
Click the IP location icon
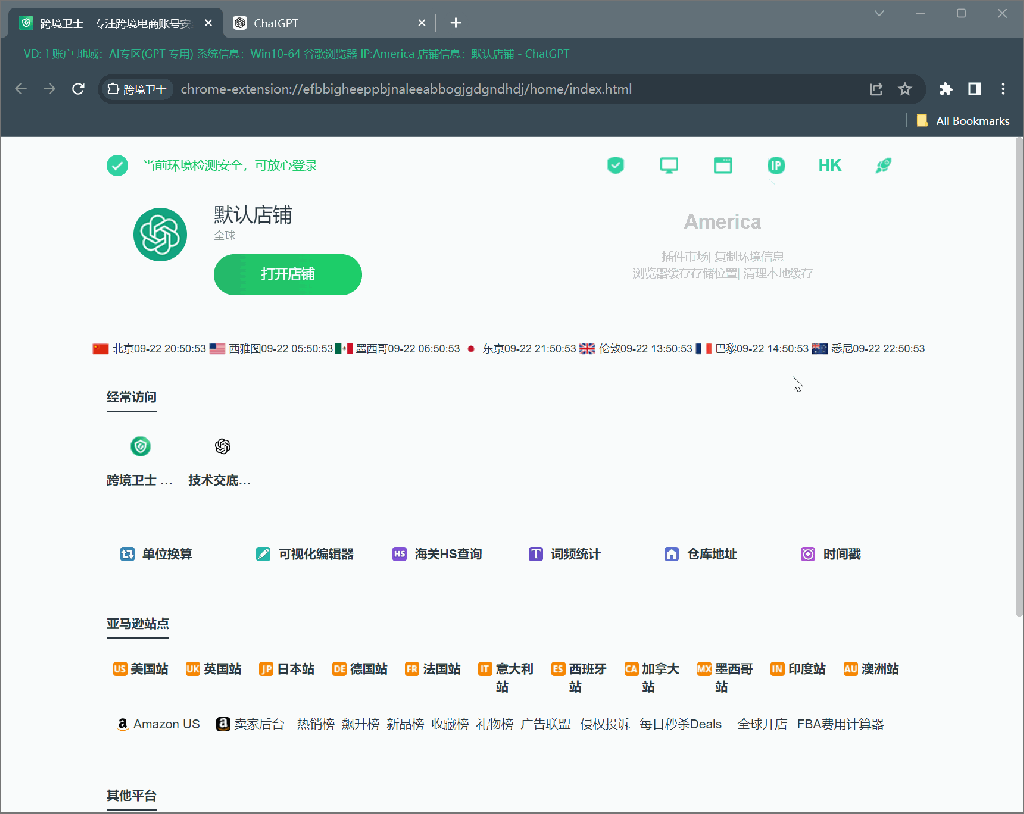776,166
